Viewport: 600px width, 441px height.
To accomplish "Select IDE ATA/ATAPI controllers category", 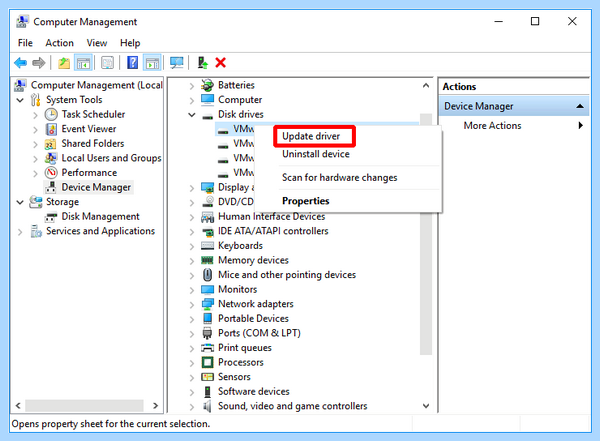I will coord(273,231).
